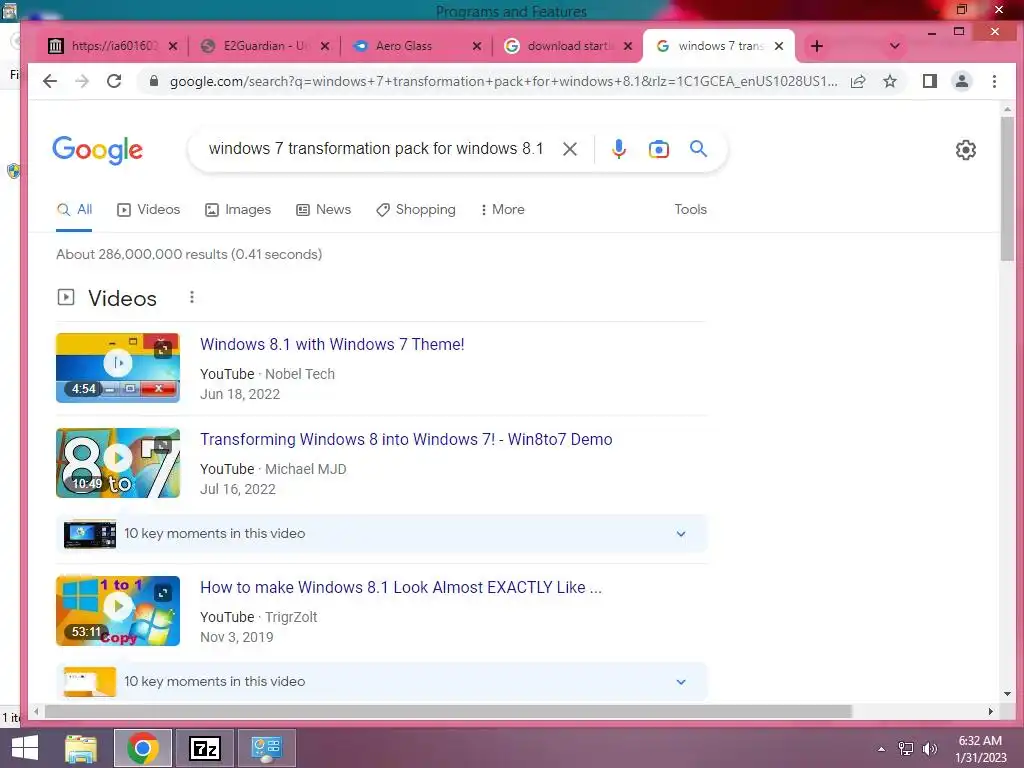Close the download starting tab
The height and width of the screenshot is (768, 1024).
point(628,46)
